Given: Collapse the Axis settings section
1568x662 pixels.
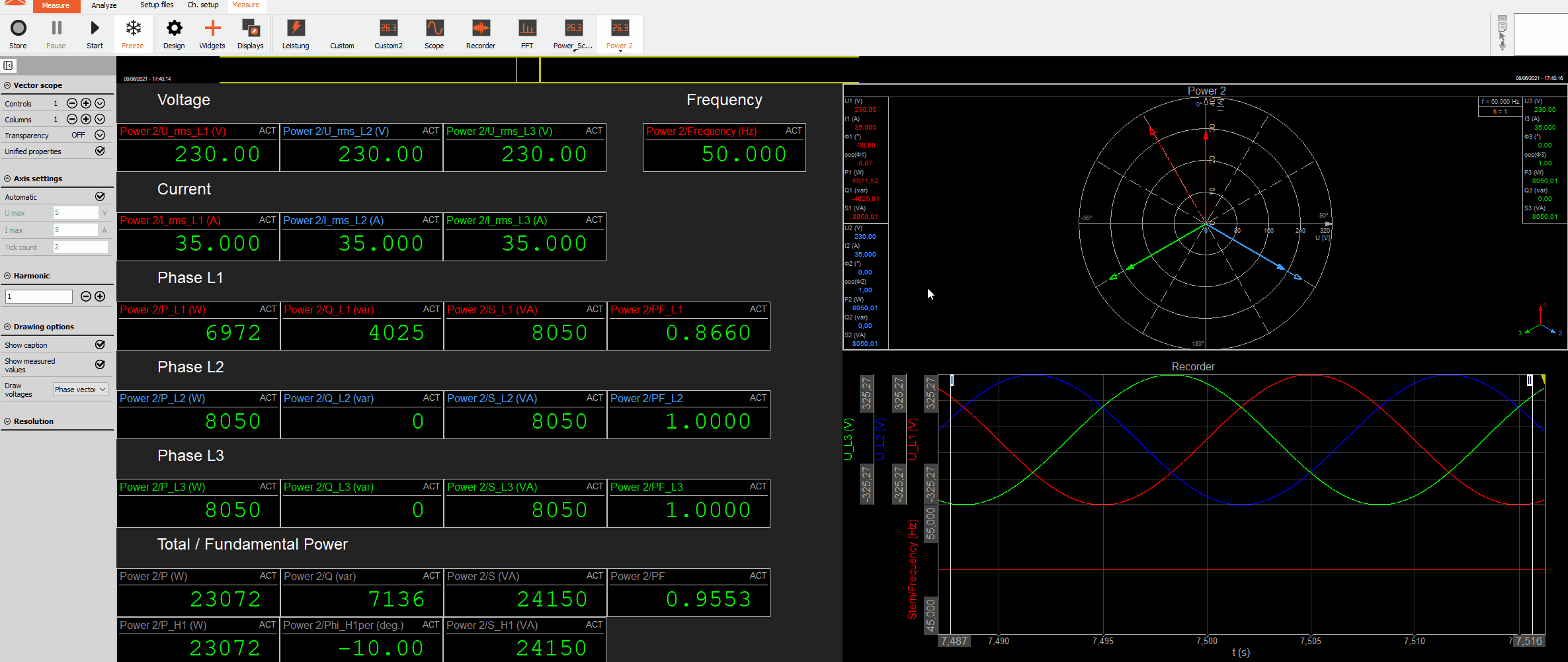Looking at the screenshot, I should click(7, 179).
